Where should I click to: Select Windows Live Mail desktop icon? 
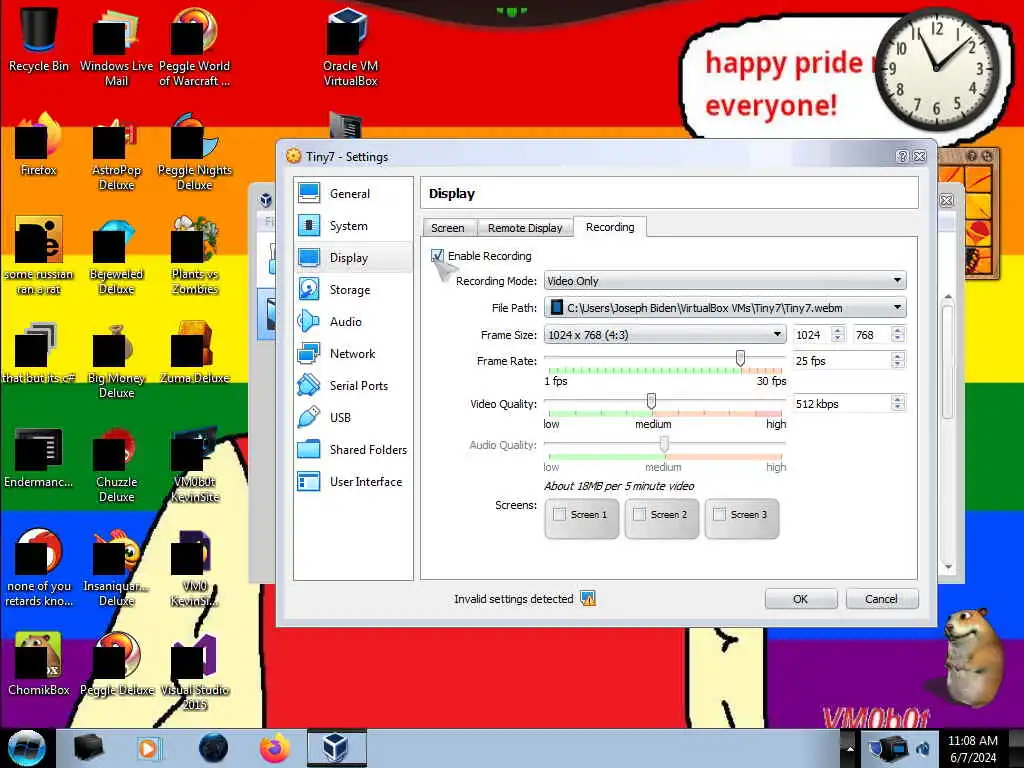point(116,47)
